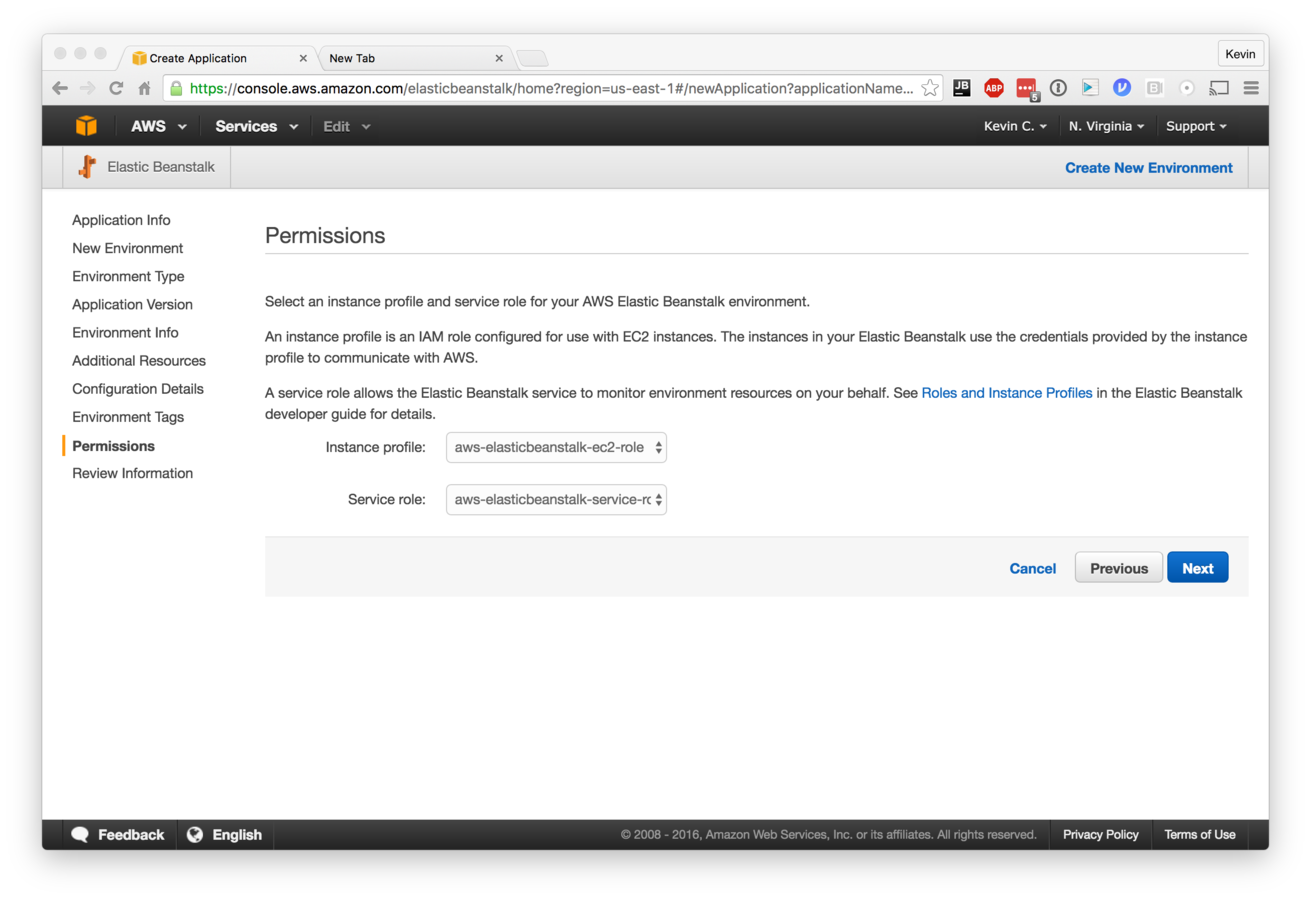1311x900 pixels.
Task: Click the Elastic Beanstalk service icon
Action: (x=87, y=167)
